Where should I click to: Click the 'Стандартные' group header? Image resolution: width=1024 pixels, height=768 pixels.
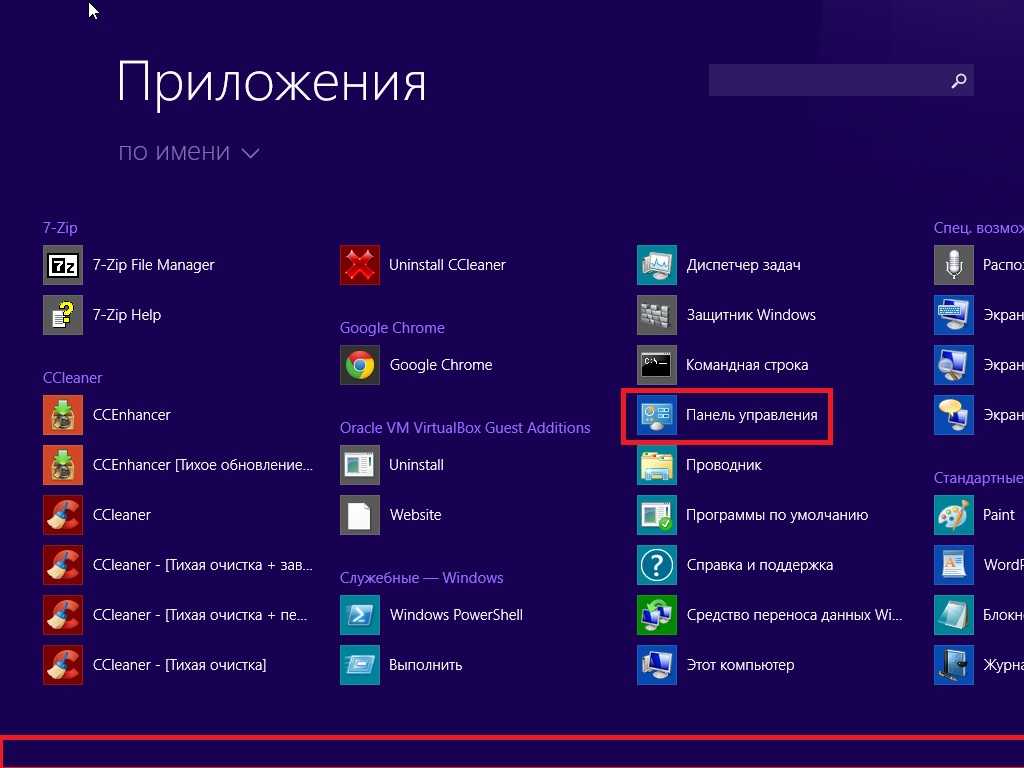coord(979,477)
